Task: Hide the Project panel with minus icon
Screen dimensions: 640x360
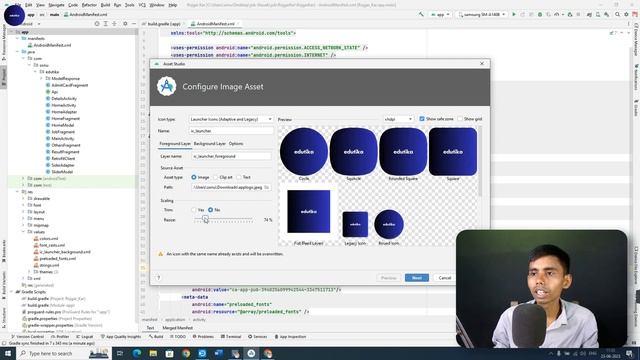Action: click(x=133, y=24)
